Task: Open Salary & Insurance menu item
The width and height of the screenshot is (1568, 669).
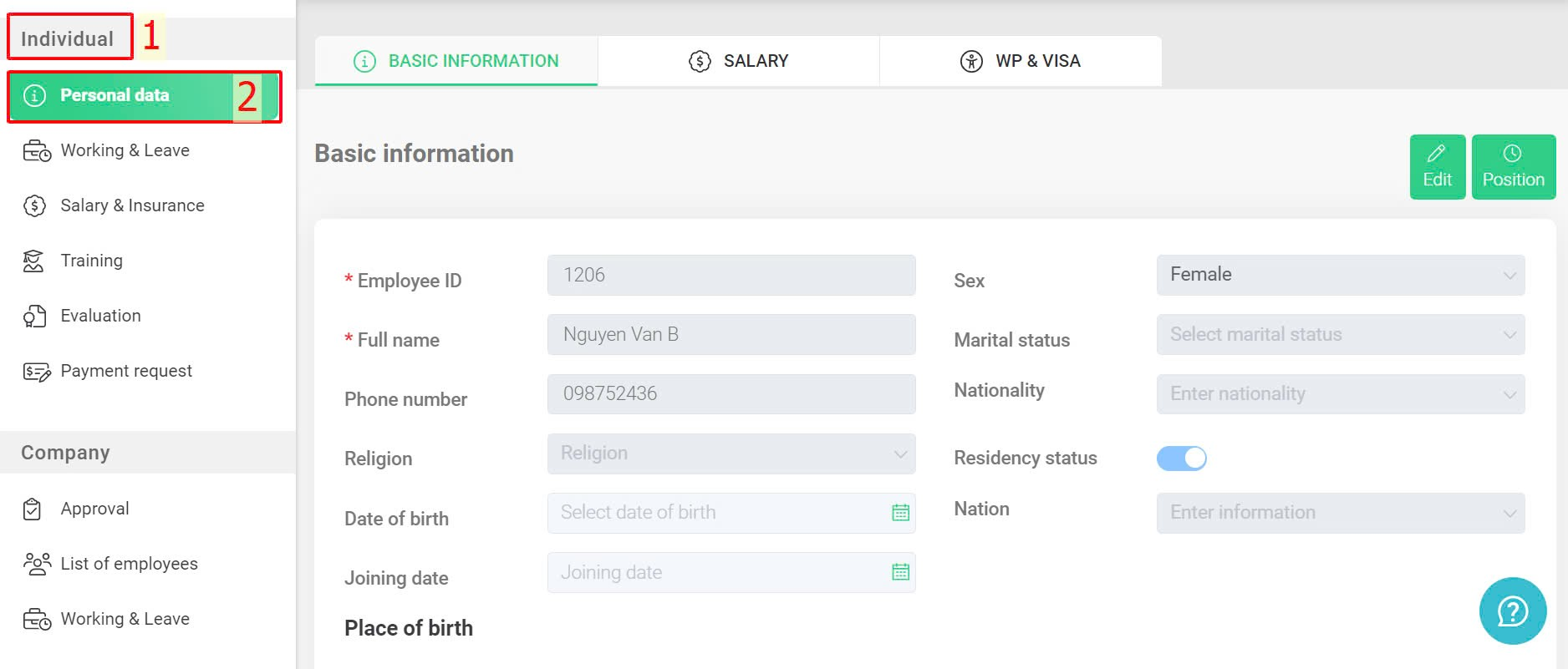Action: 132,205
